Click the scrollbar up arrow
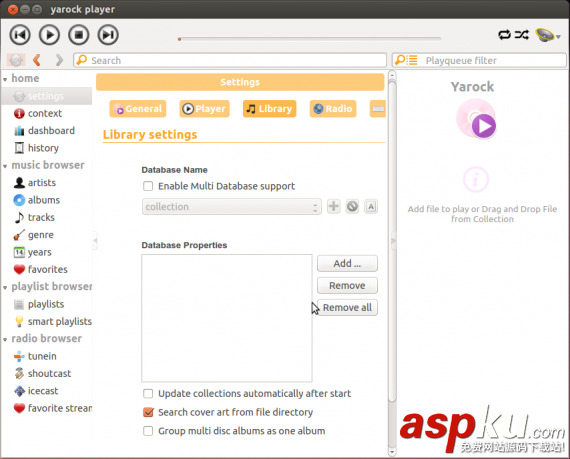This screenshot has height=459, width=570. tap(392, 75)
